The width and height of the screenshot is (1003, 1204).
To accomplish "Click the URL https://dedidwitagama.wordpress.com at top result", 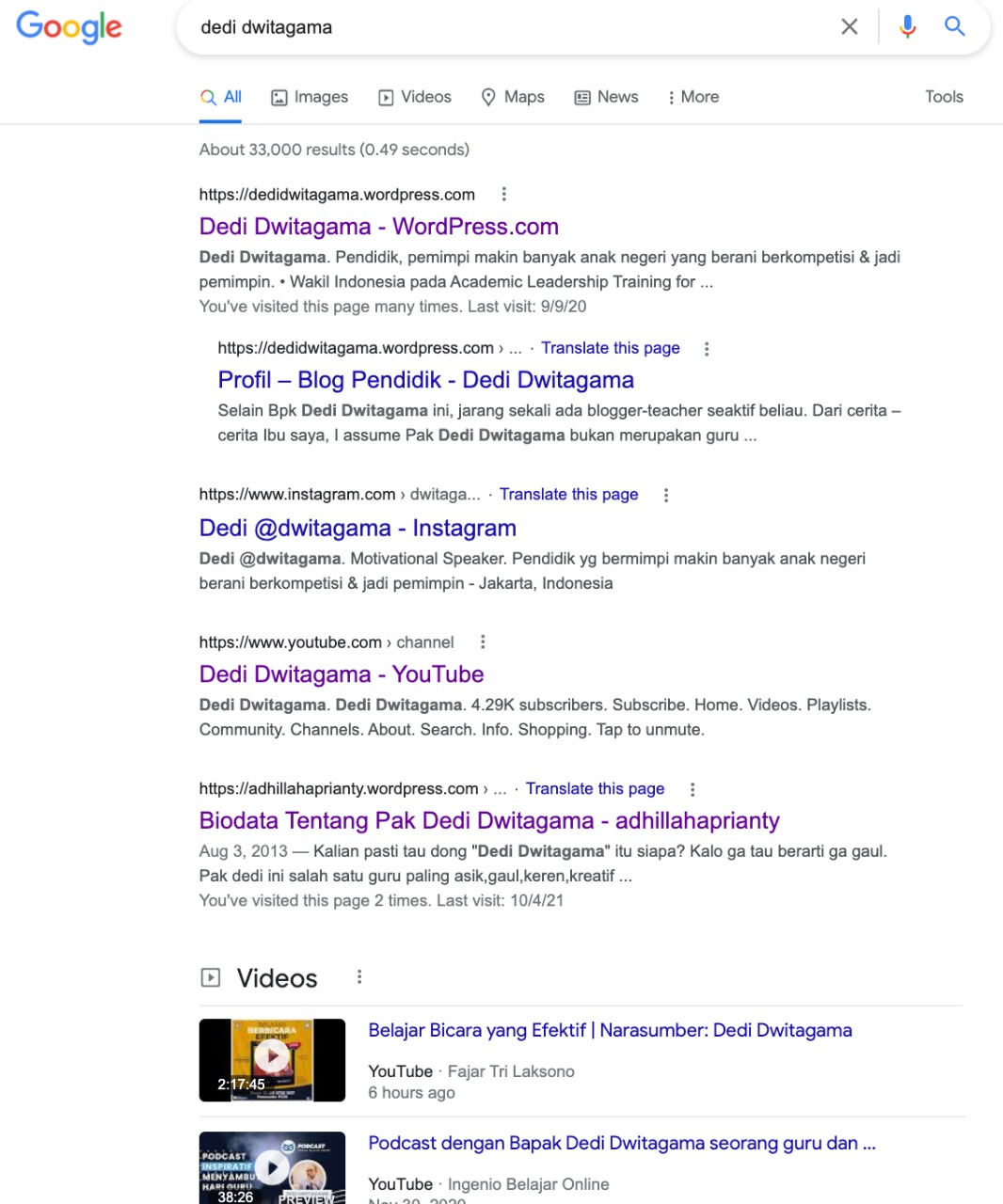I will point(337,195).
